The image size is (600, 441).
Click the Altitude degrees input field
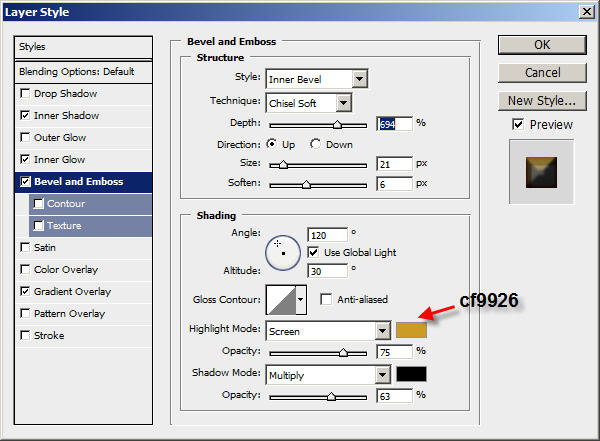[327, 271]
